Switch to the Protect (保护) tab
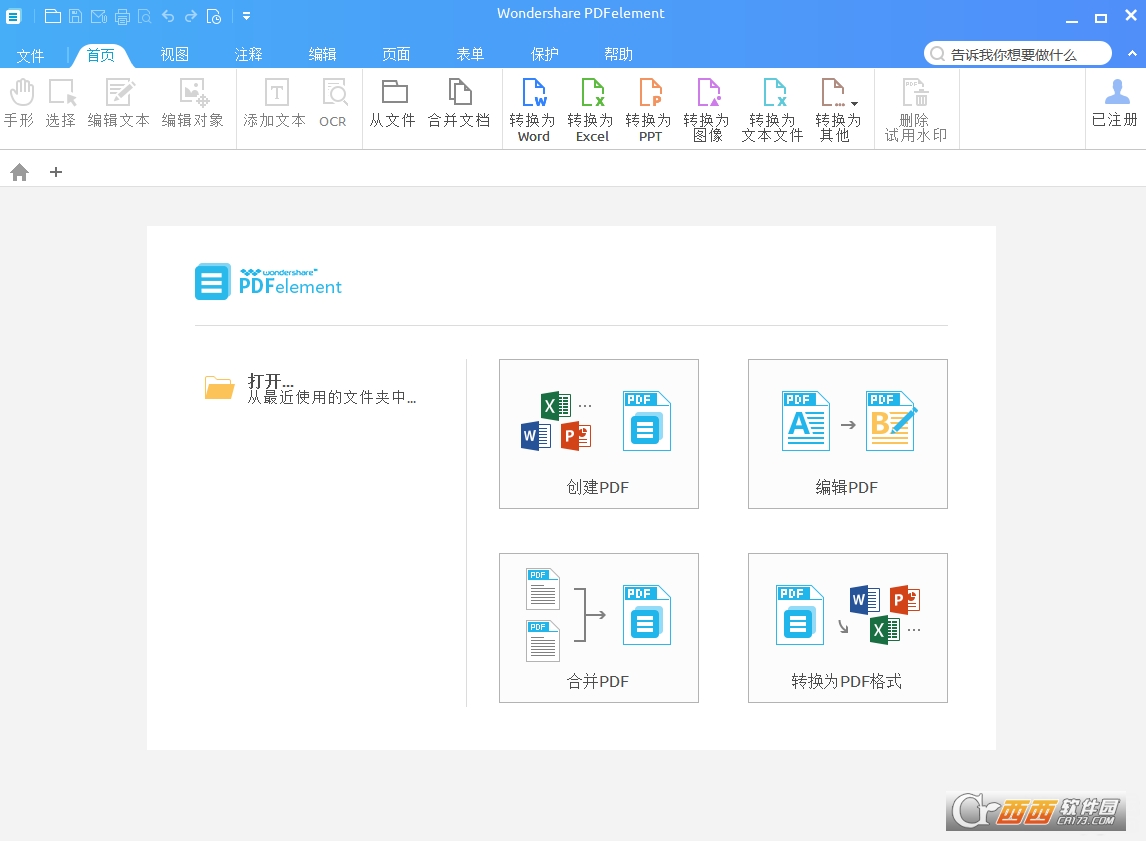The width and height of the screenshot is (1146, 841). click(x=544, y=55)
